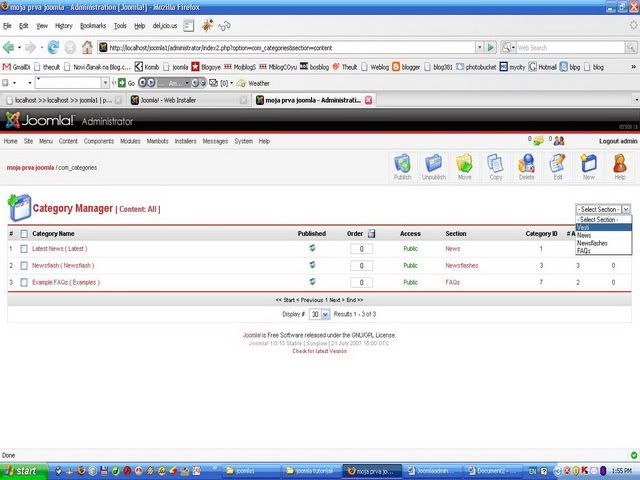This screenshot has height=480, width=640.
Task: Open Latest News ( Latest ) category
Action: 60,249
